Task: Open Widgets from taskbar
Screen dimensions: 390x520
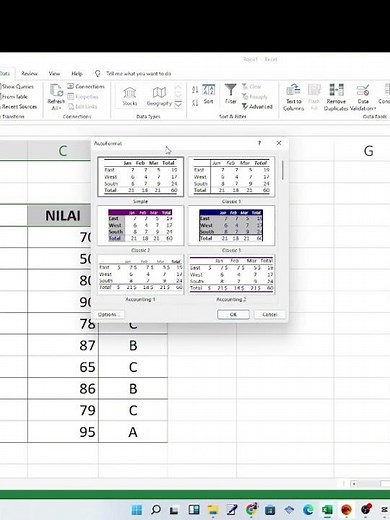Action: click(194, 510)
